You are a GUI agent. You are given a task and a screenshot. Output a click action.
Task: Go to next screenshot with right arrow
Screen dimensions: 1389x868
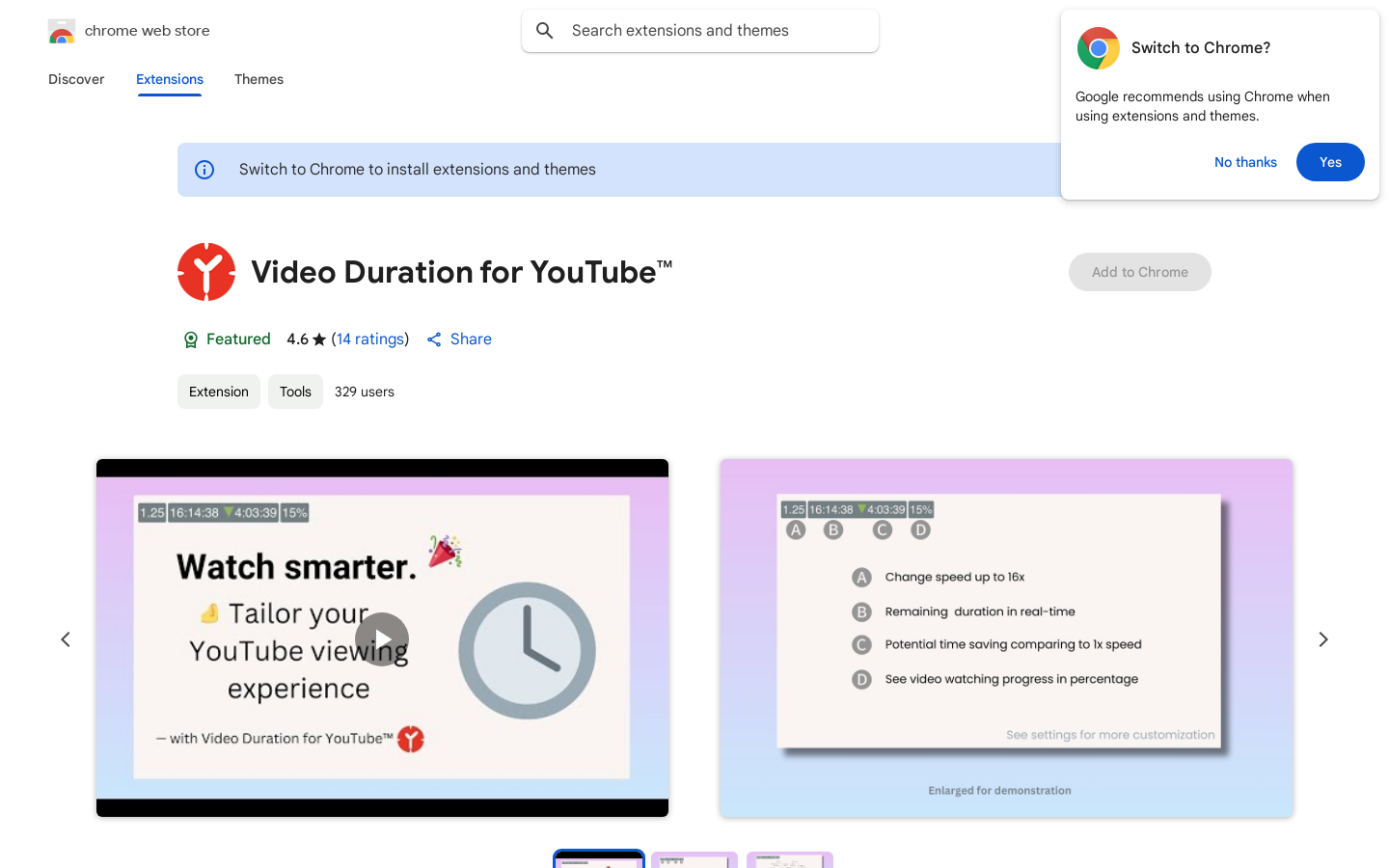tap(1323, 639)
